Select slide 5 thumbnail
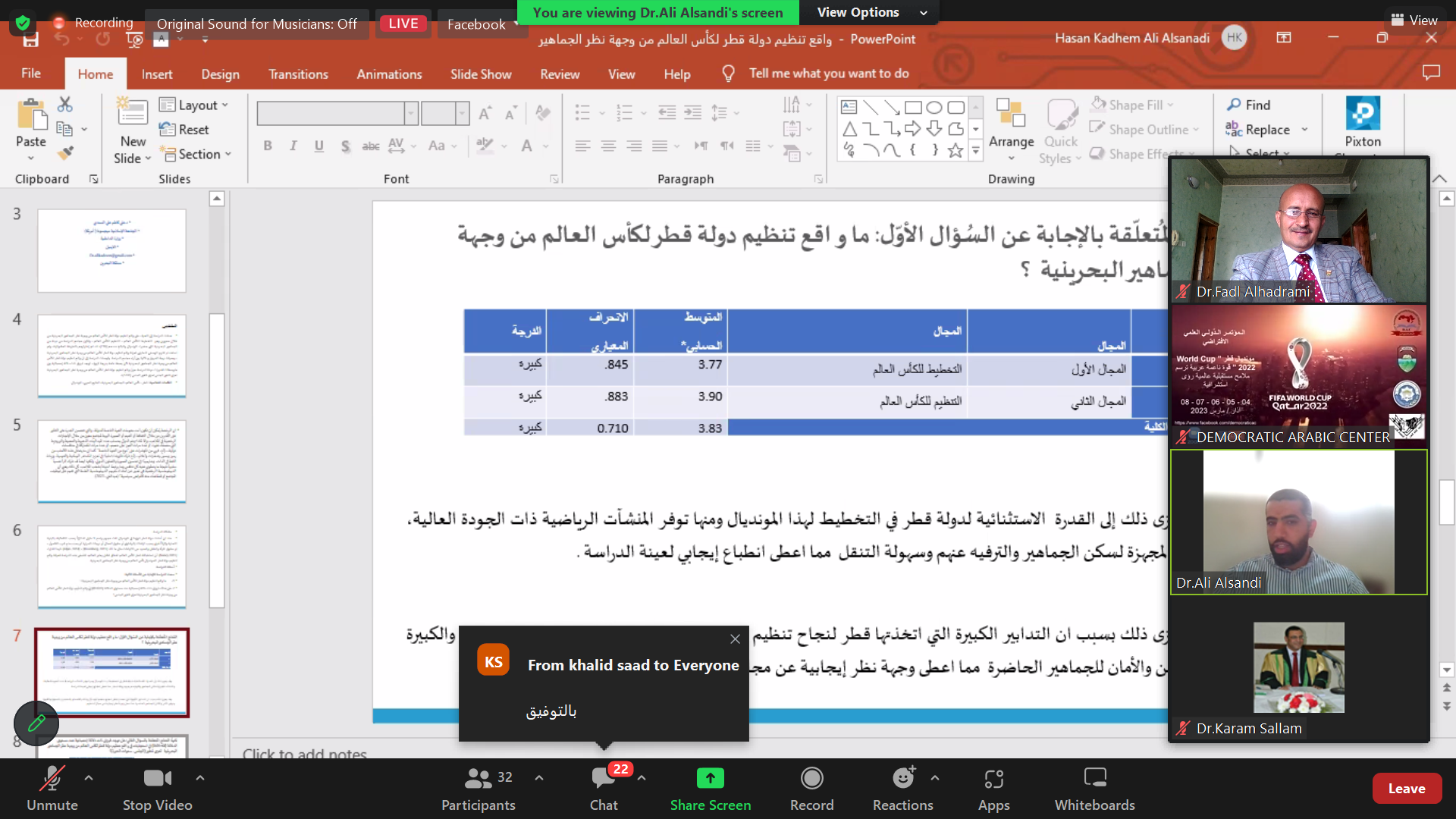1456x819 pixels. tap(111, 461)
